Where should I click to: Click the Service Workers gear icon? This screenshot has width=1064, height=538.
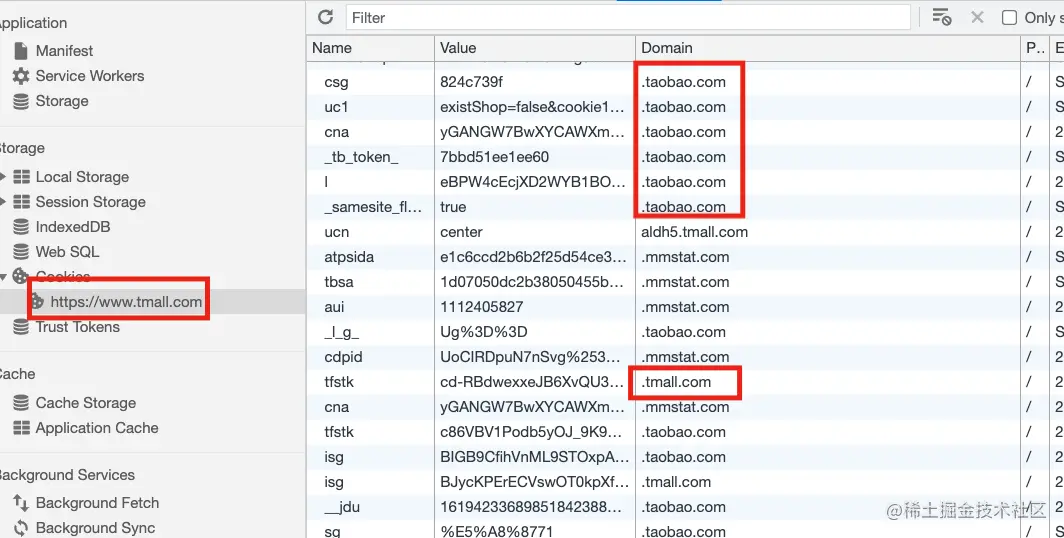[x=21, y=76]
